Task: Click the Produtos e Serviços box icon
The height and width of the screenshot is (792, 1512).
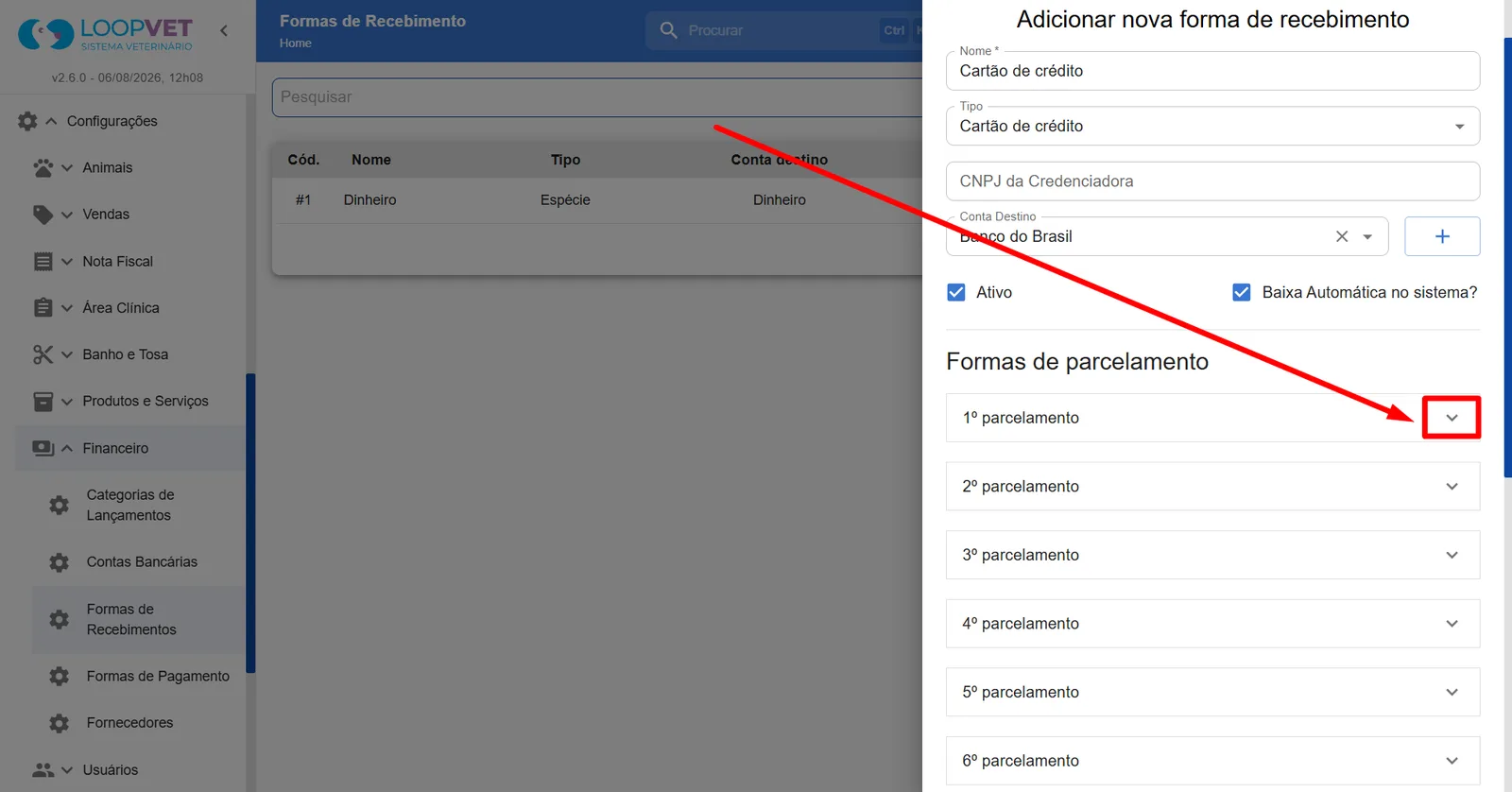Action: tap(43, 402)
